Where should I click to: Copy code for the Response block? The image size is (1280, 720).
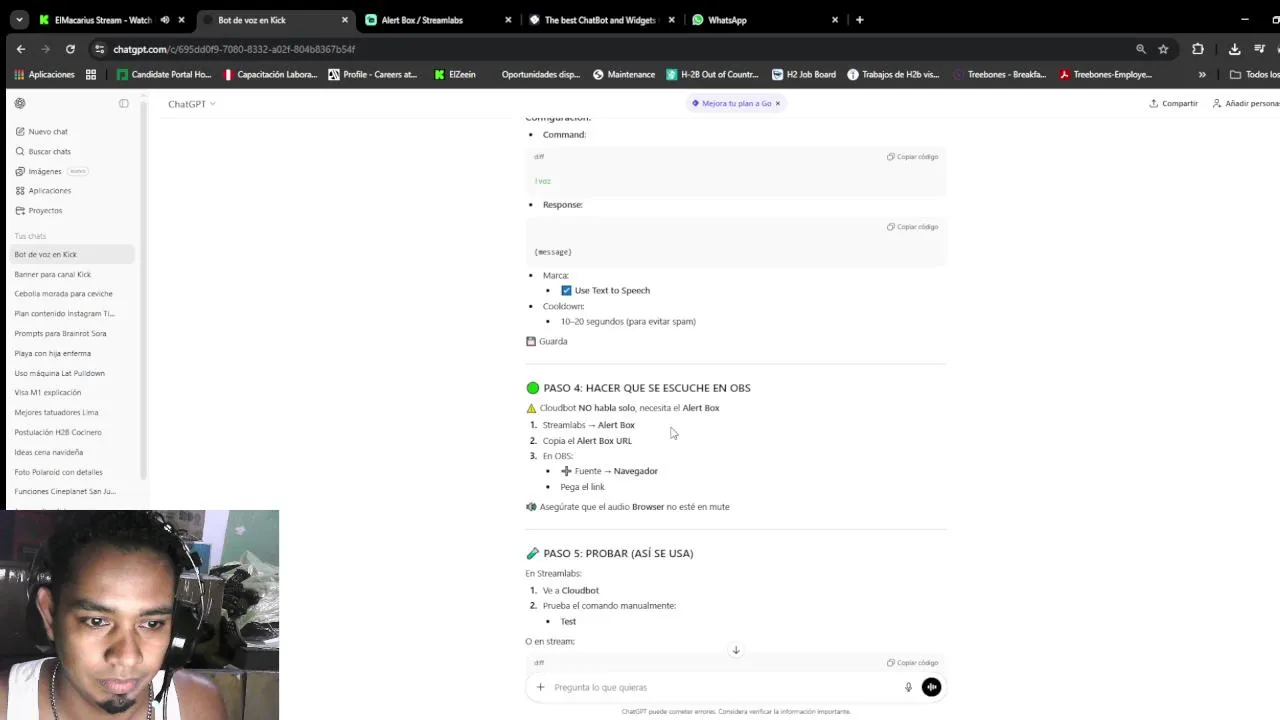pyautogui.click(x=912, y=226)
